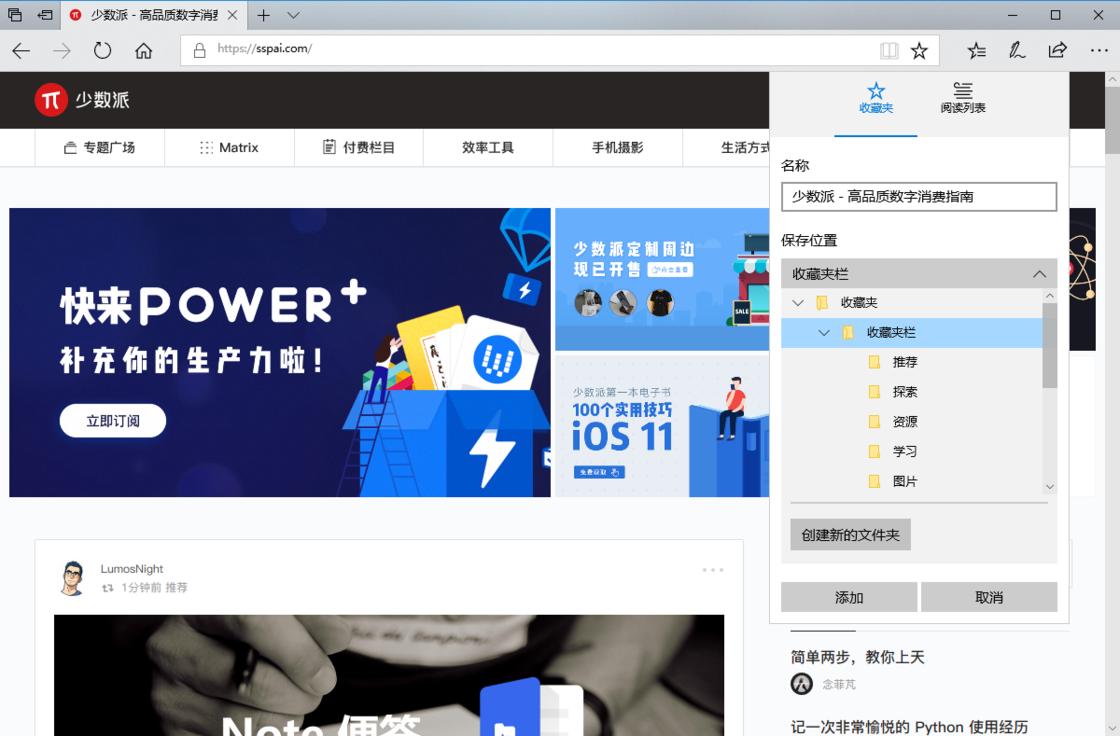
Task: Open the Edge more options menu
Action: (x=1099, y=51)
